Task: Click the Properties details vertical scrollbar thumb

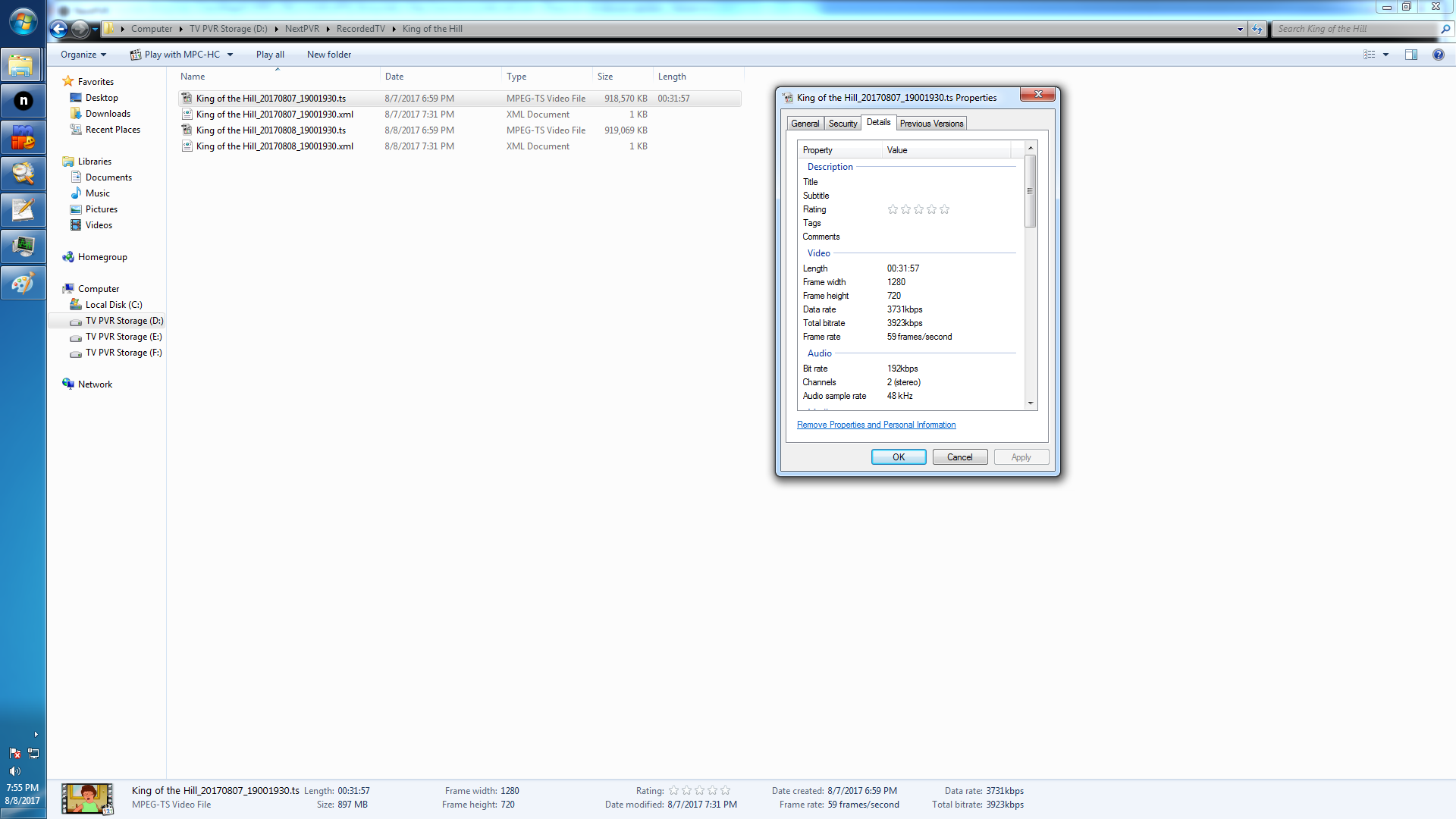Action: pyautogui.click(x=1030, y=191)
